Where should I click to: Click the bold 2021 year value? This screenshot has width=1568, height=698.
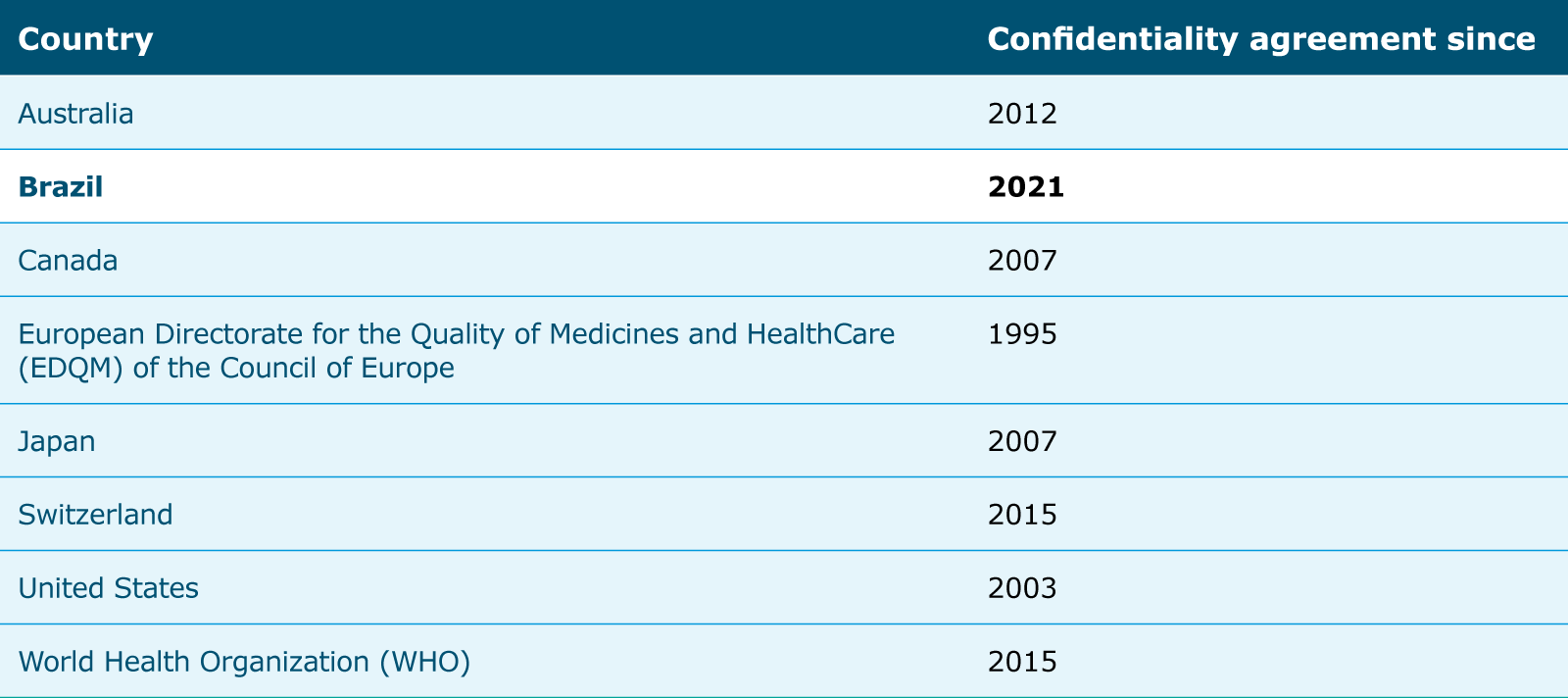click(1025, 187)
